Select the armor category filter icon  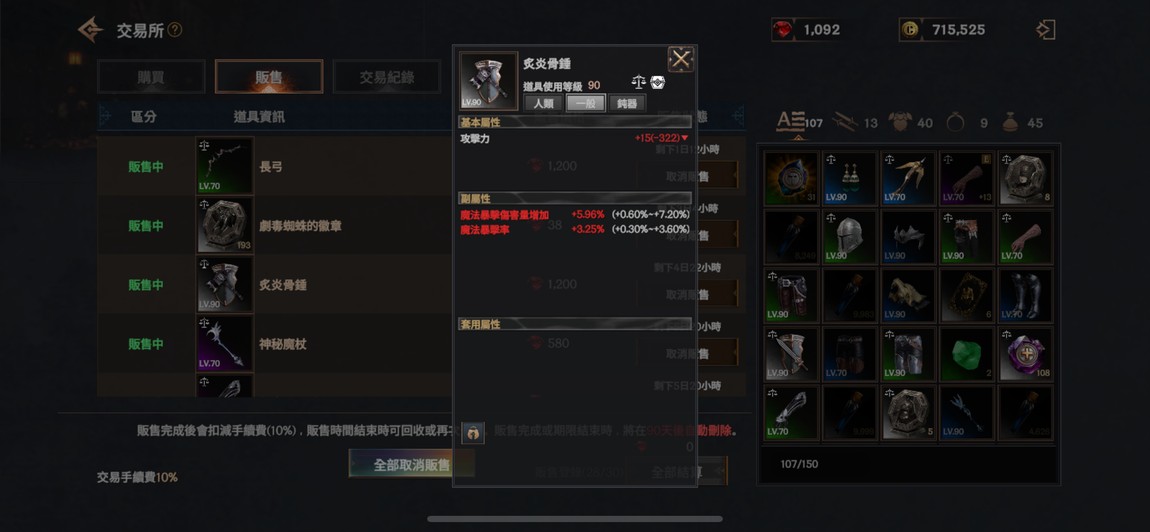tap(900, 122)
